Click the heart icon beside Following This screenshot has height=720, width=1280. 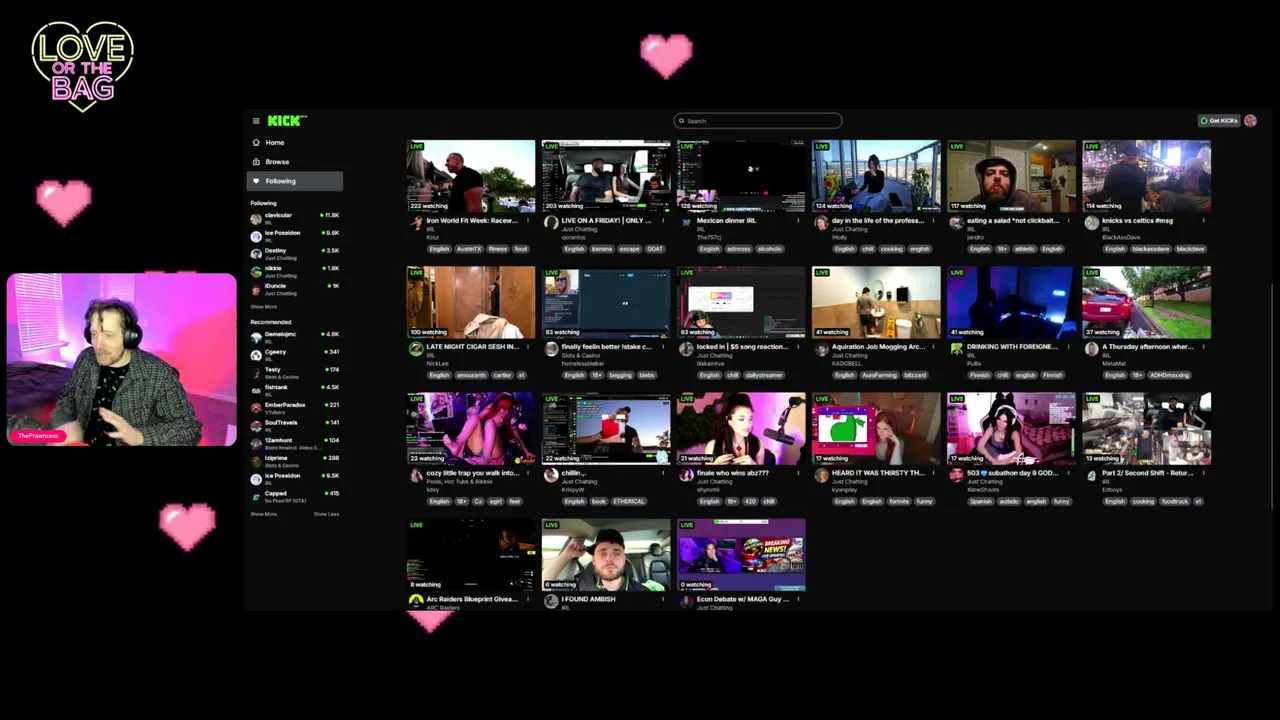[256, 181]
